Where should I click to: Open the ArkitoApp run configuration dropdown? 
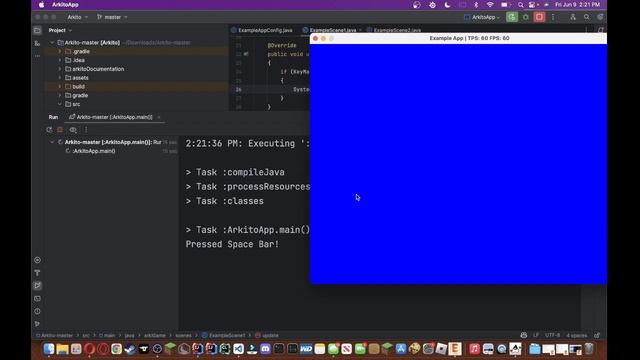(482, 17)
